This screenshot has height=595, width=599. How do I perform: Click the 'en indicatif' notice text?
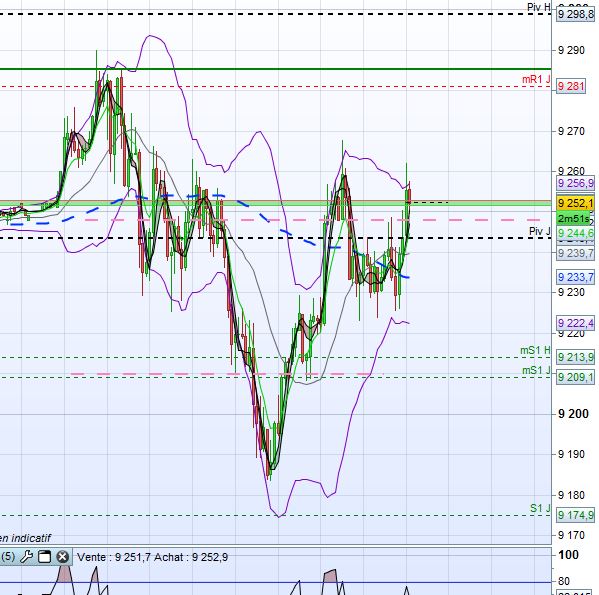[x=25, y=538]
